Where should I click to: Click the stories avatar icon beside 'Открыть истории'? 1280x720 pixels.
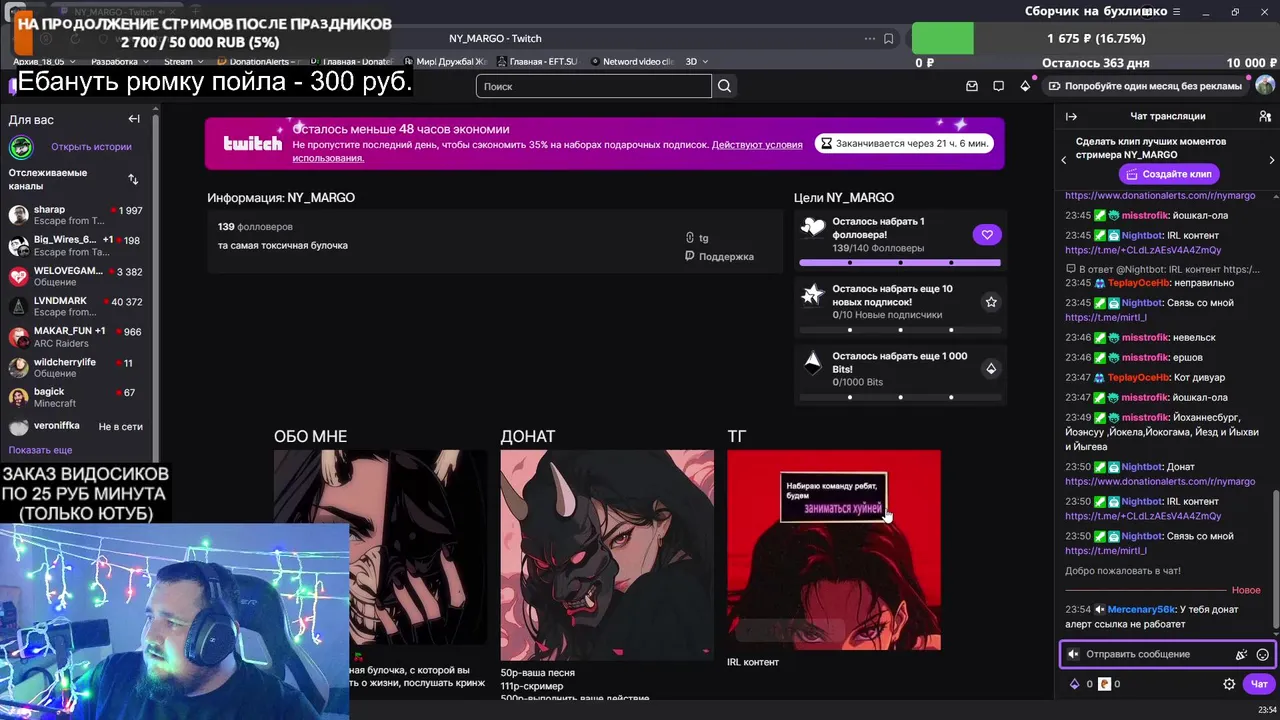coord(21,147)
